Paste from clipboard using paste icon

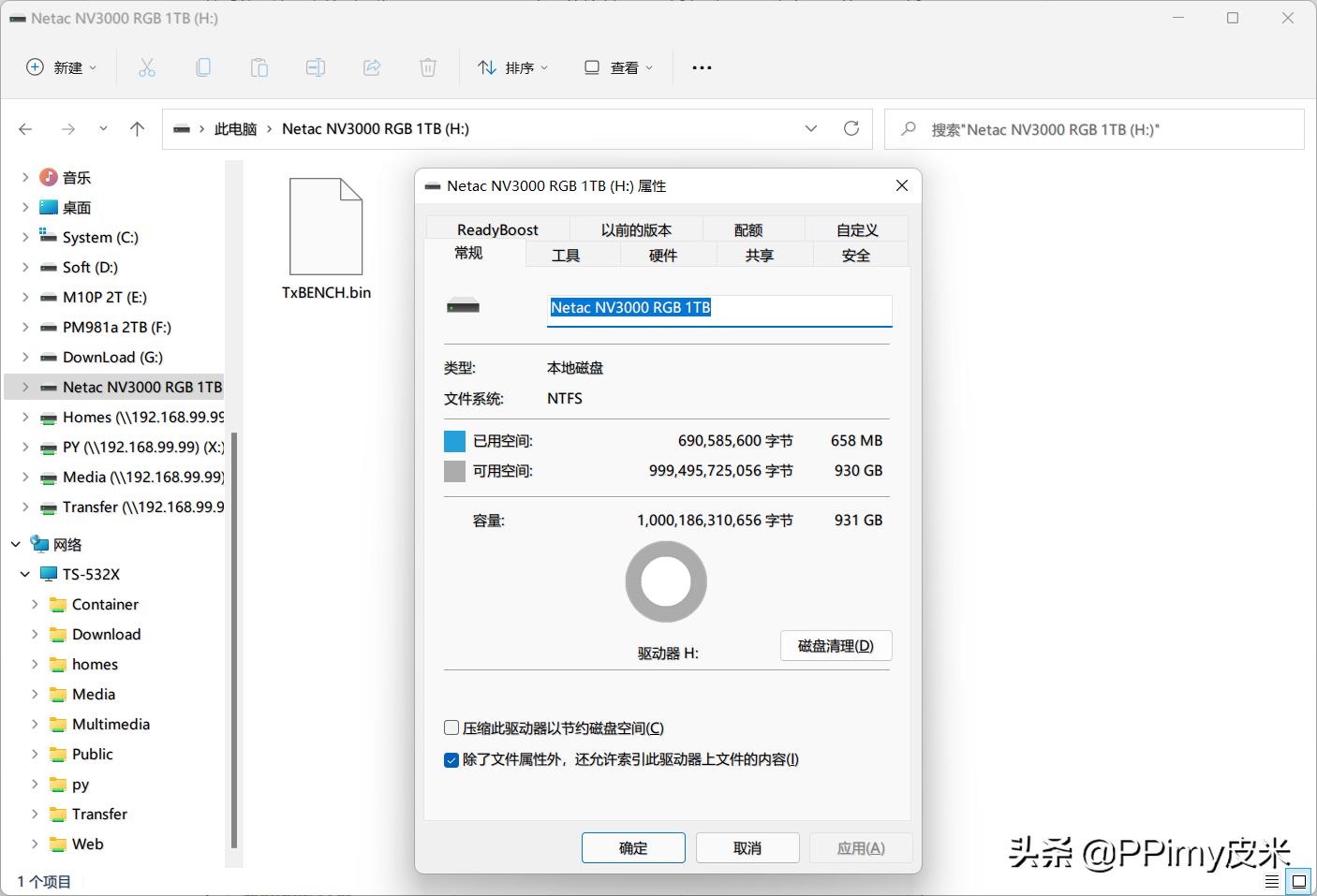(x=259, y=66)
